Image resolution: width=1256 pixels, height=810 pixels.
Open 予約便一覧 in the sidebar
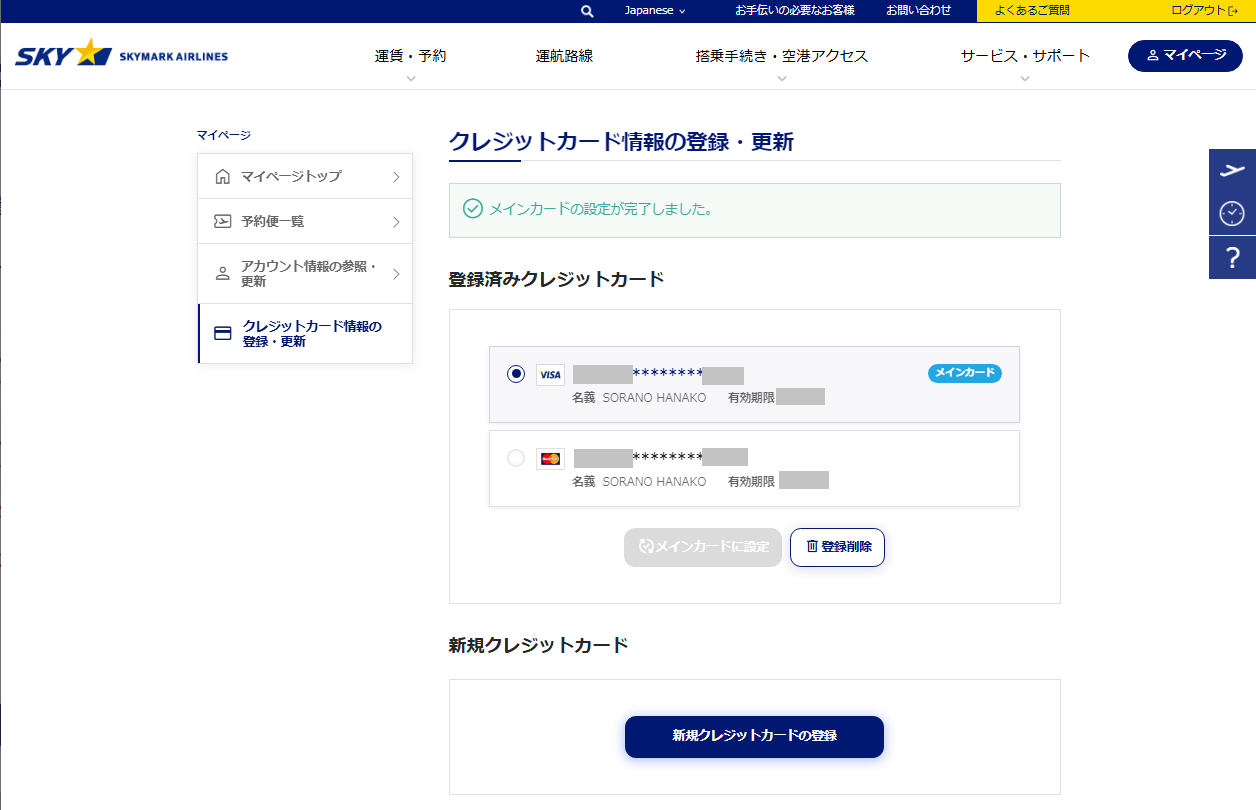click(305, 221)
